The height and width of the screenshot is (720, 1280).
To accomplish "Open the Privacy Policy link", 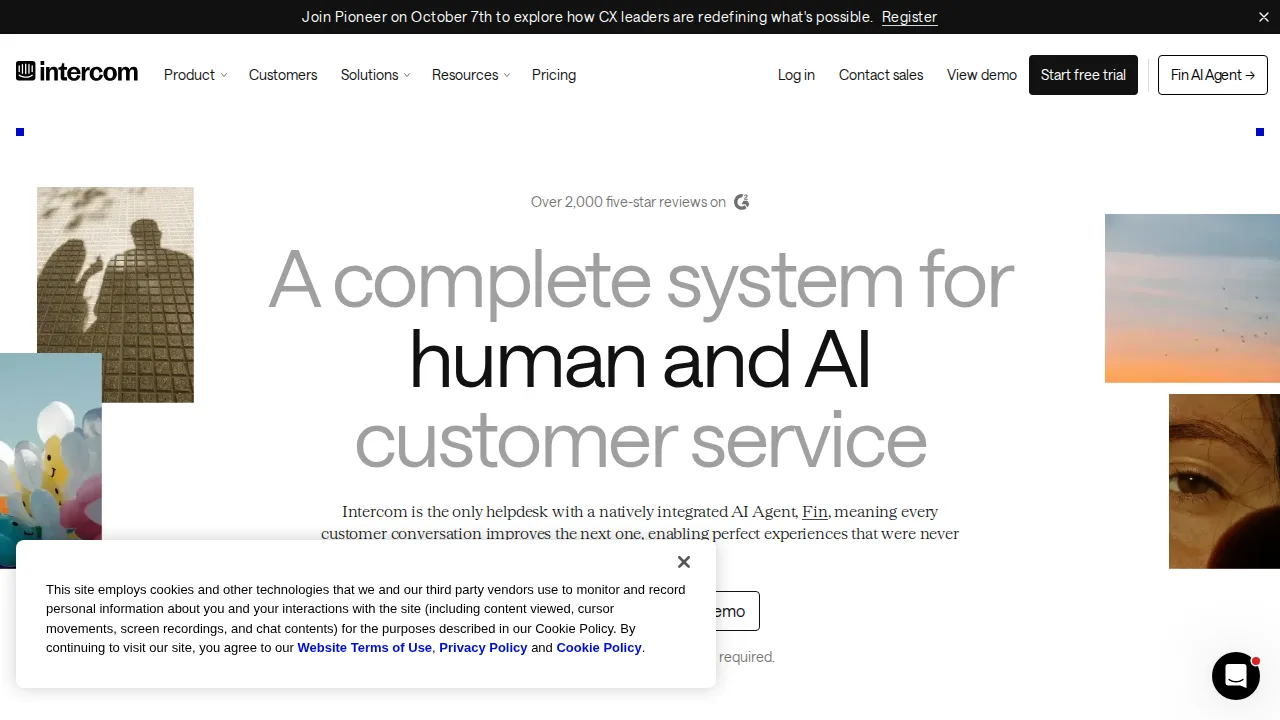I will (483, 648).
